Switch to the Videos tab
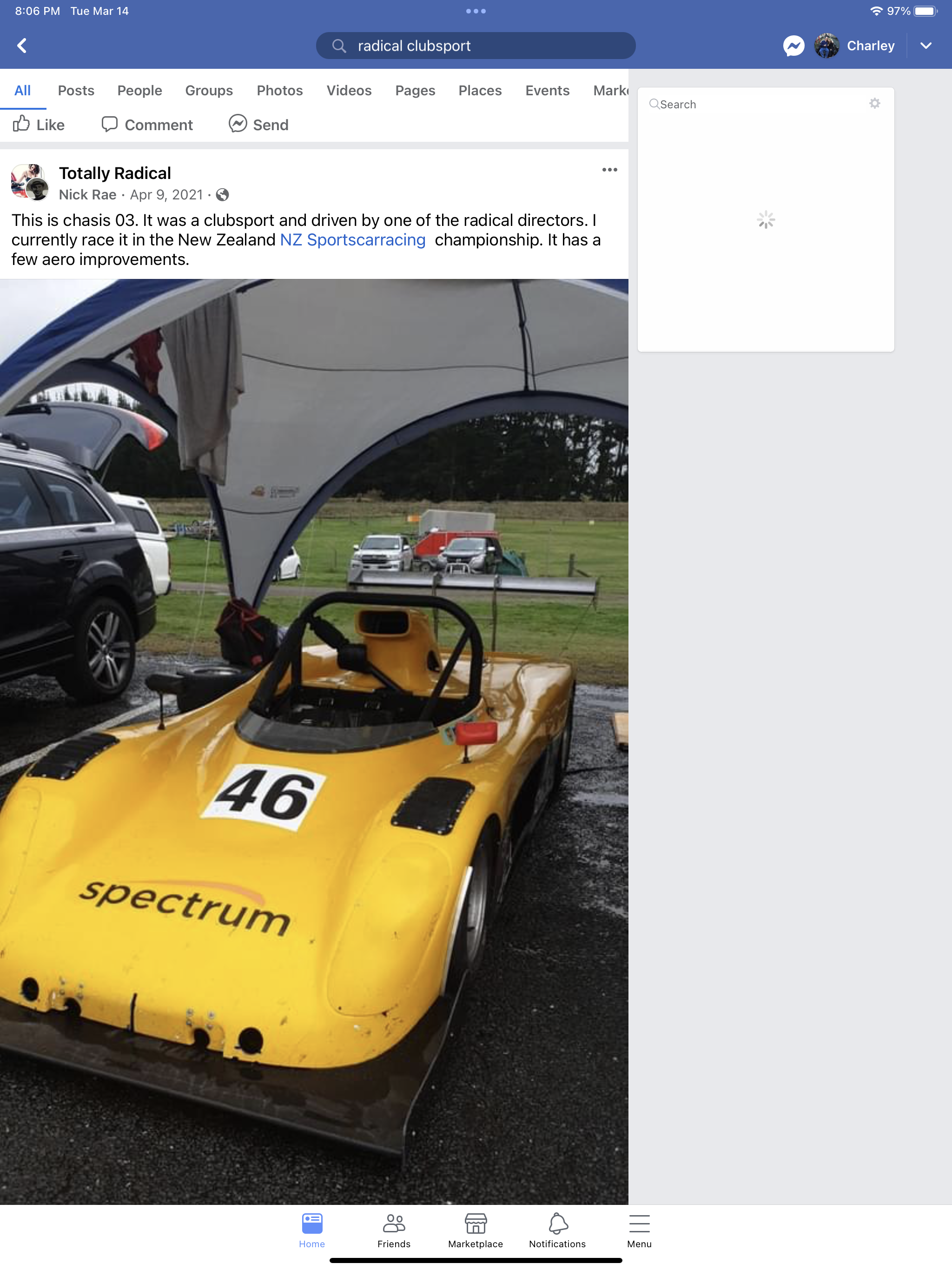The image size is (952, 1270). tap(349, 90)
